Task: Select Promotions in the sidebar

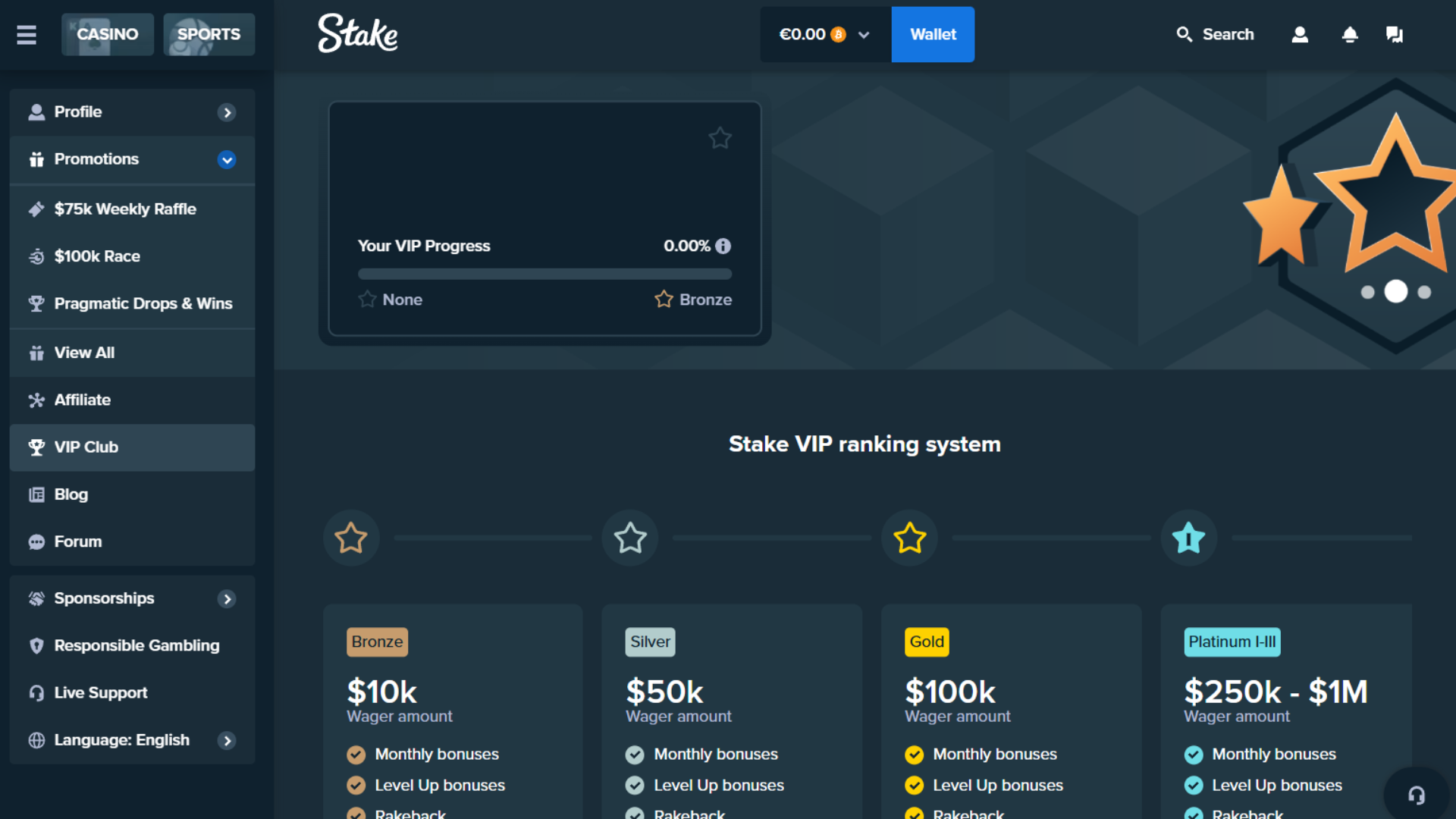Action: tap(132, 159)
